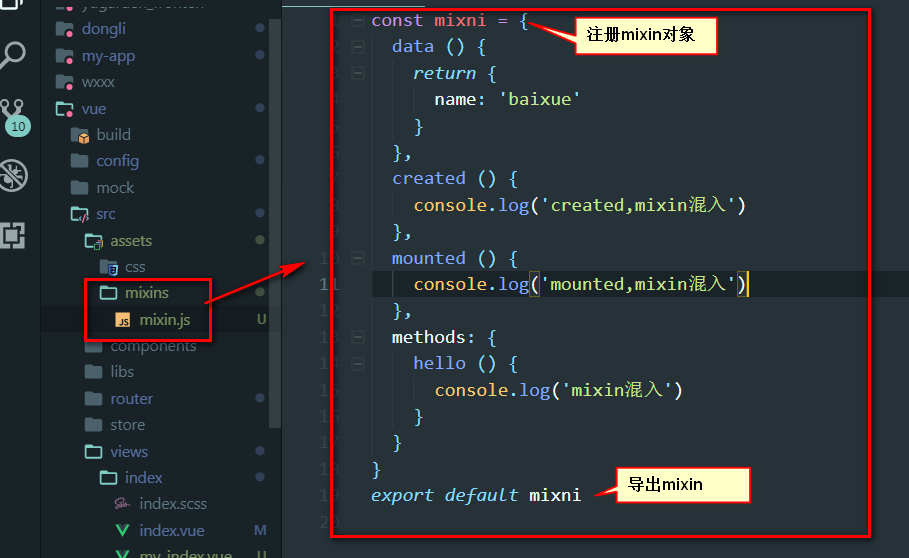909x558 pixels.
Task: Collapse the src folder
Action: (106, 214)
